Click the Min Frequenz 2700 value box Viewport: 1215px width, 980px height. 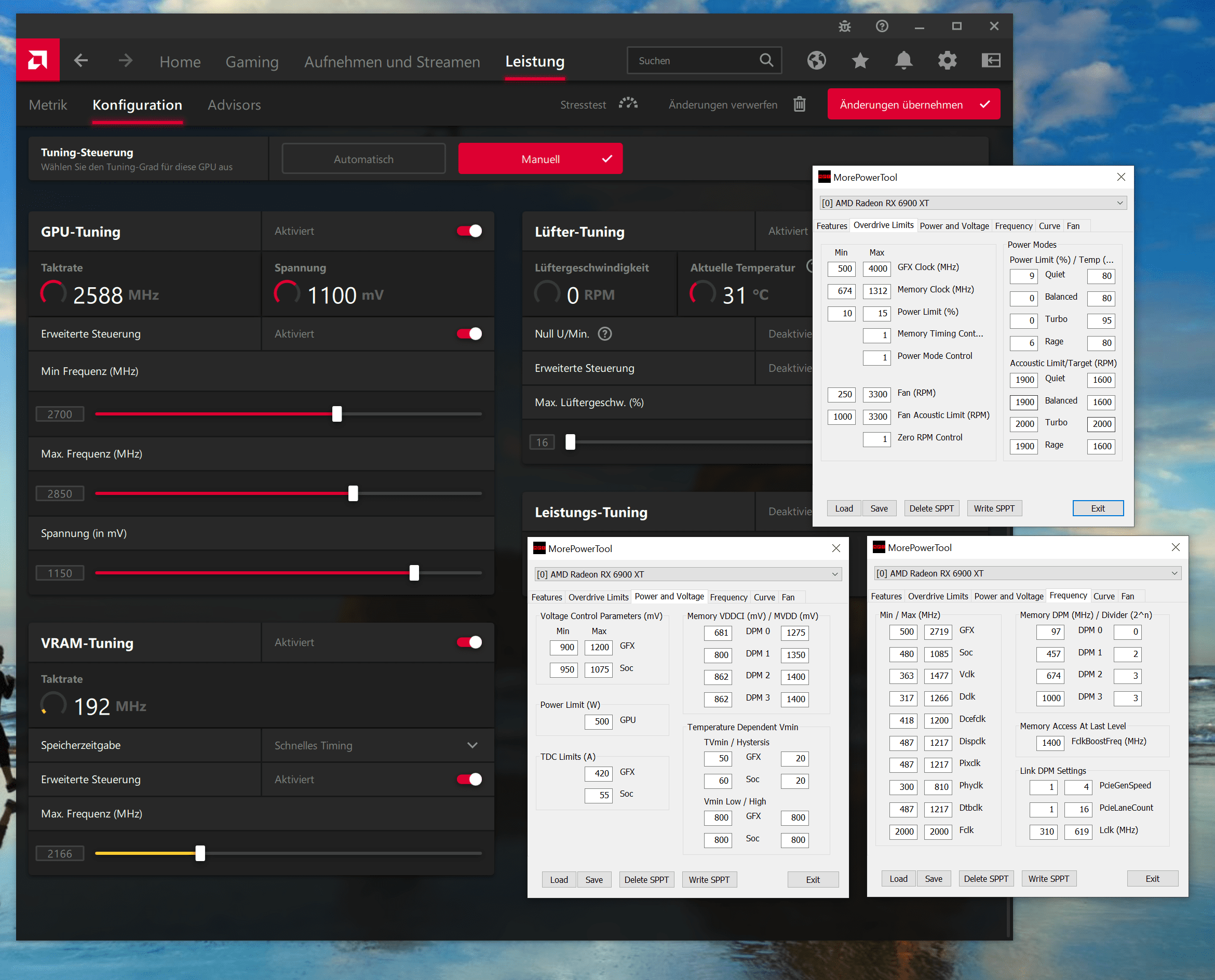[60, 414]
